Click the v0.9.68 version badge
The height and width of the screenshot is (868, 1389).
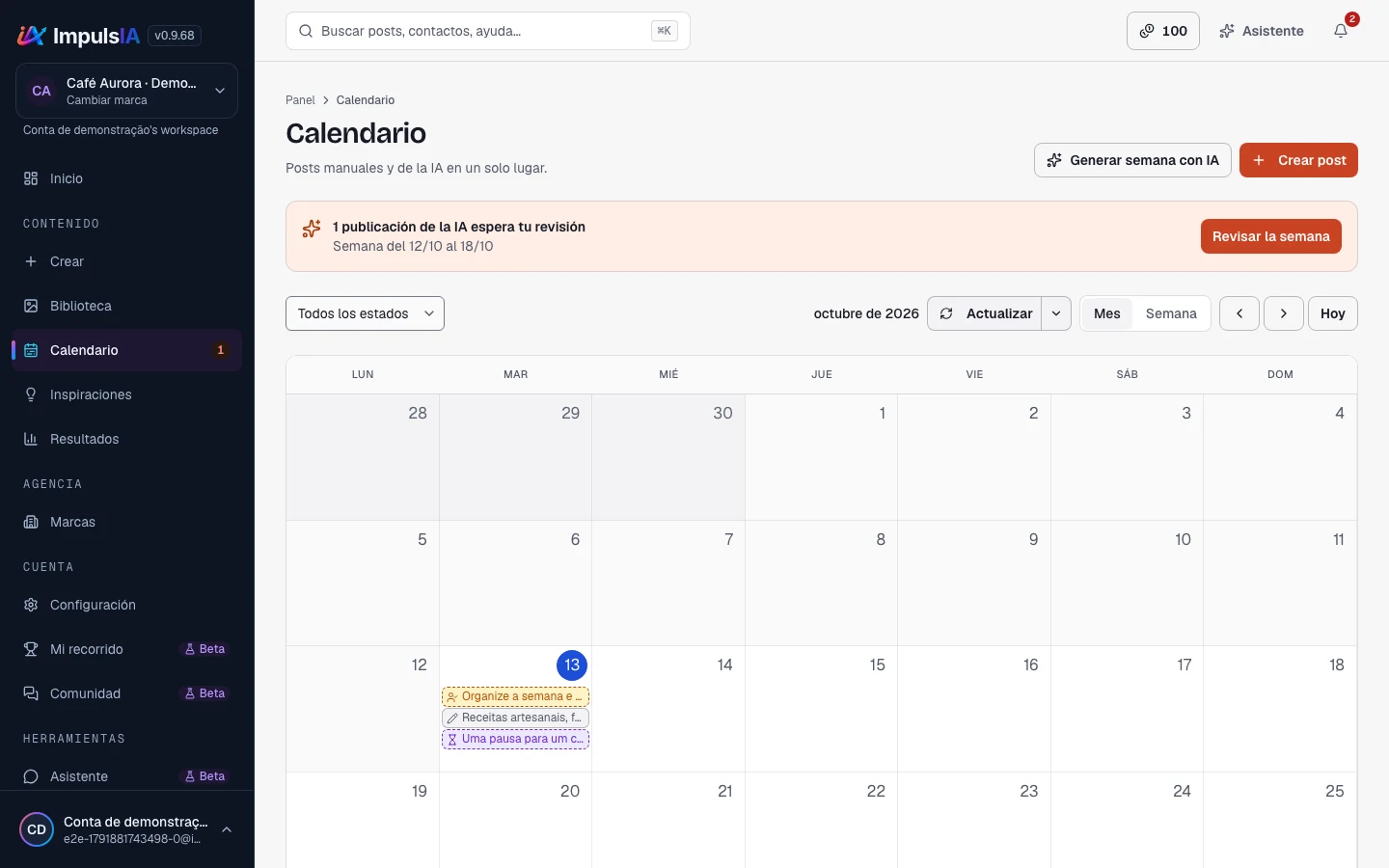point(175,36)
